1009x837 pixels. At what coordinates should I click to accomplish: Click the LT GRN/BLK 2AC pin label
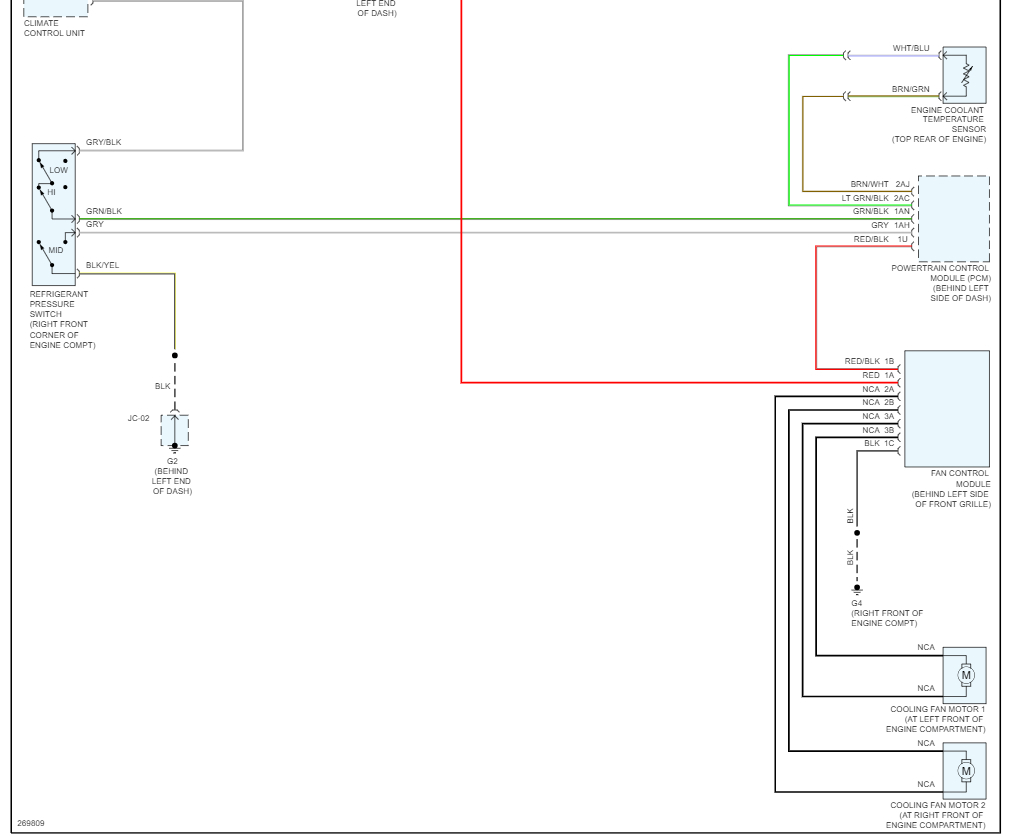point(875,198)
